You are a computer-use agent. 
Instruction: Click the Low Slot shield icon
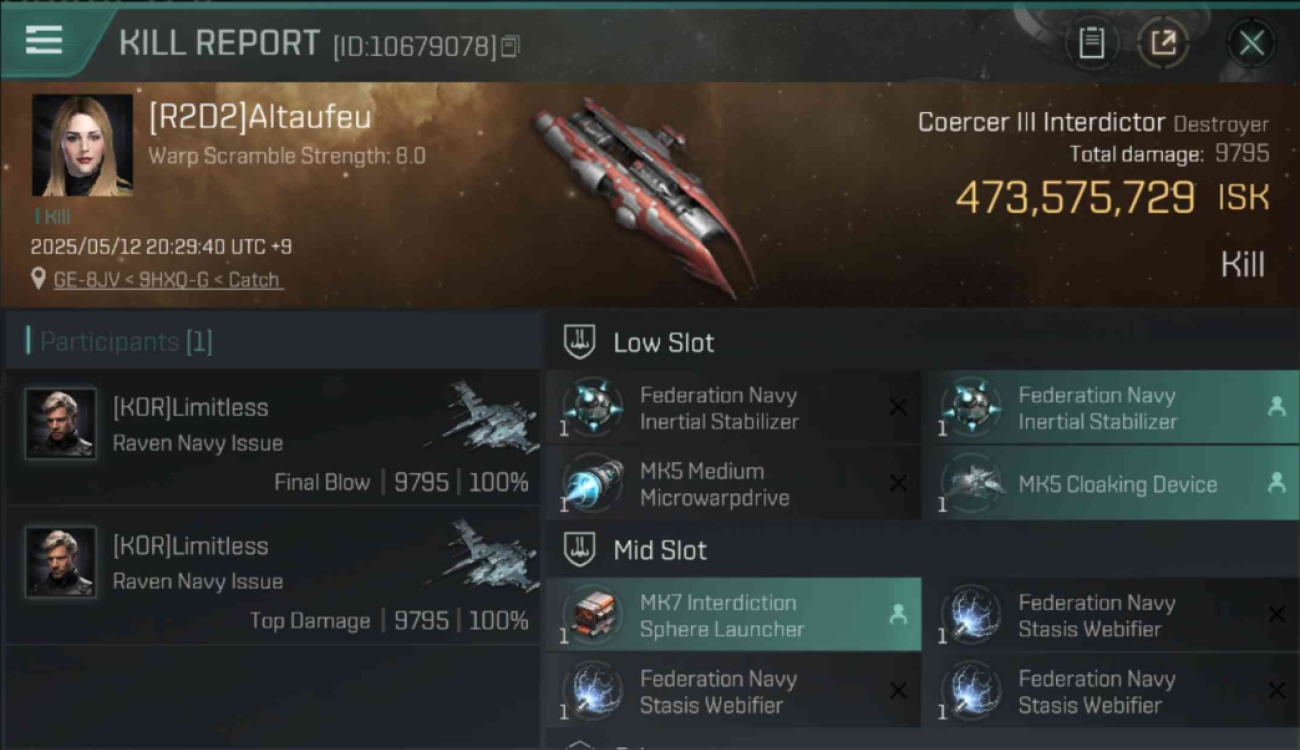pyautogui.click(x=579, y=342)
